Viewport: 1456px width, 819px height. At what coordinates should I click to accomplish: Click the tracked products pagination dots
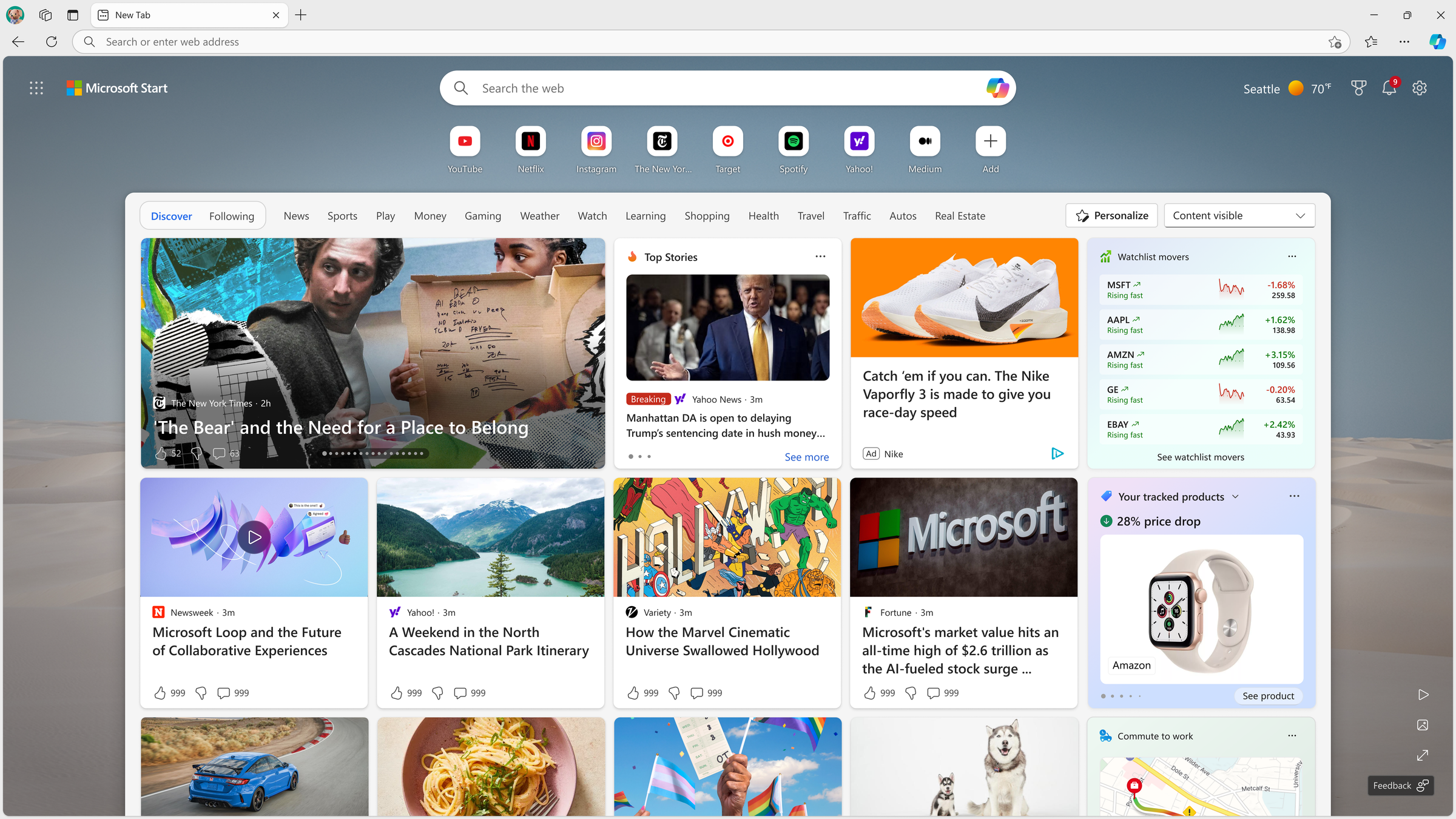[x=1121, y=696]
